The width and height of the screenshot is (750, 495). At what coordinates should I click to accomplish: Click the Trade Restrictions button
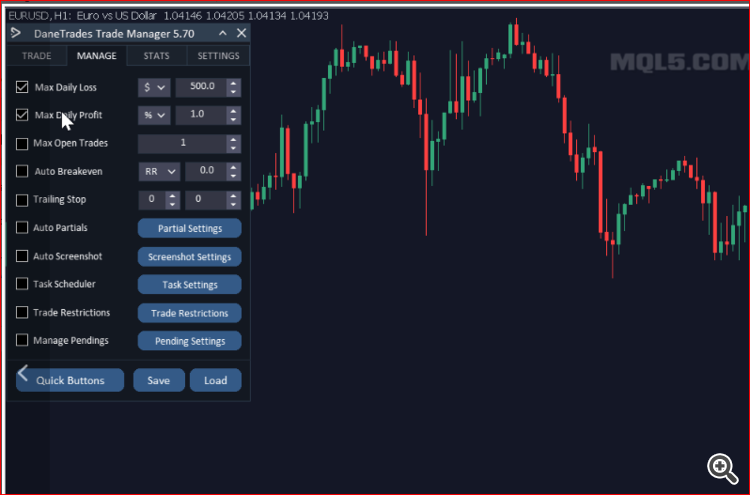point(189,313)
